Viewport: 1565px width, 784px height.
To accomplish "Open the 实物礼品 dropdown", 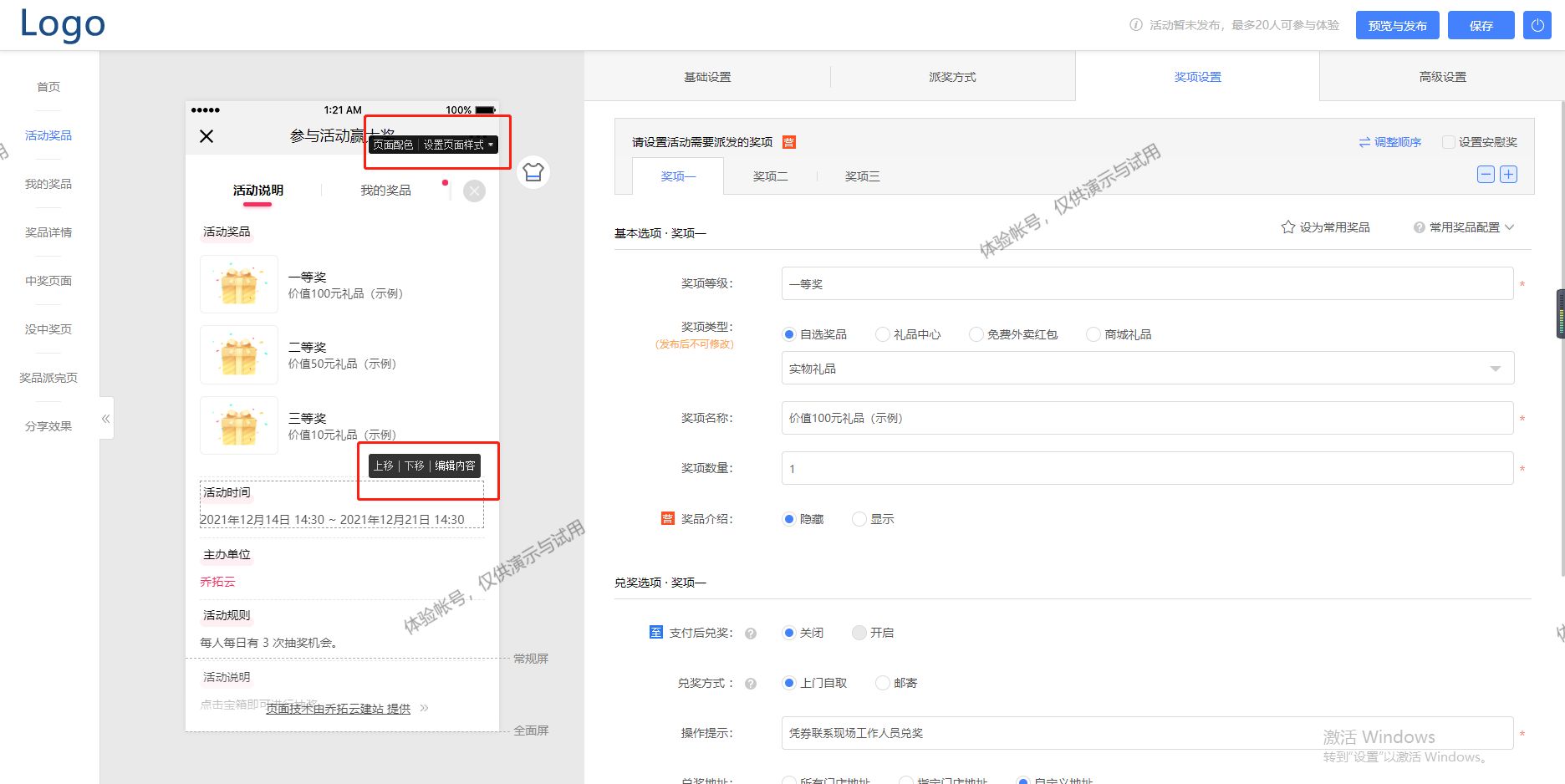I will [1496, 368].
